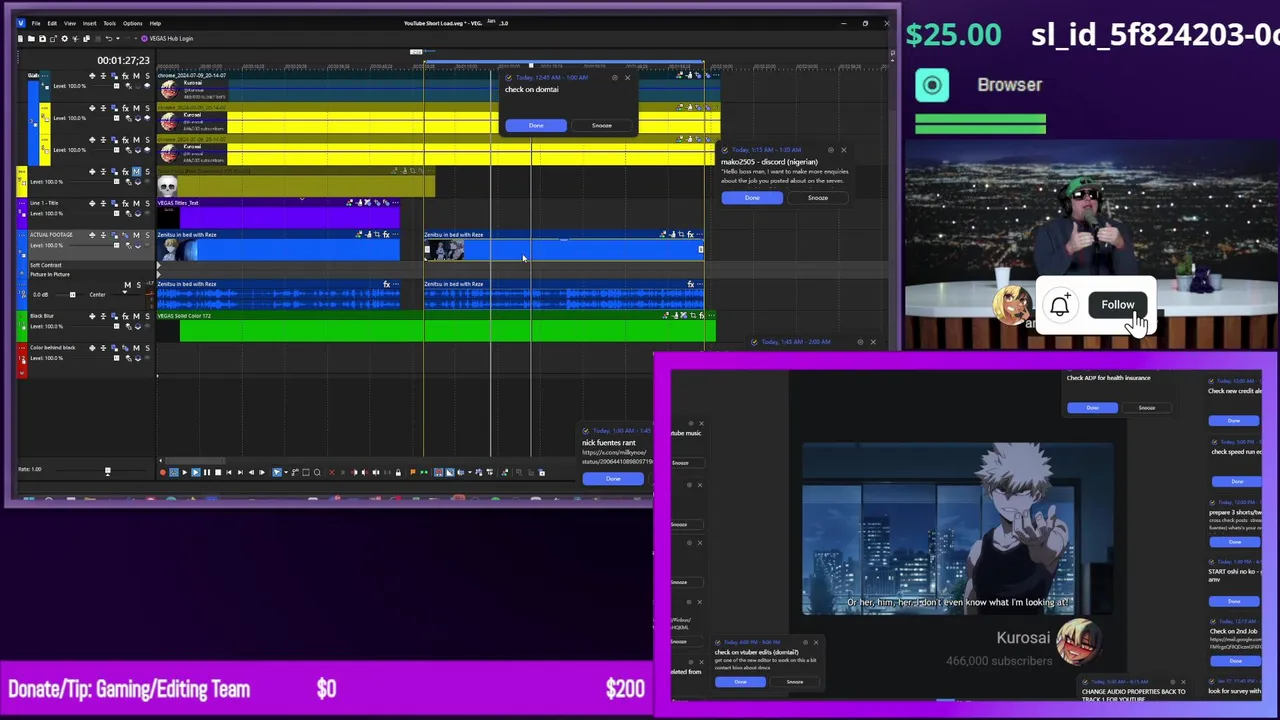Click the red Delete X icon
The image size is (1280, 720).
point(332,472)
